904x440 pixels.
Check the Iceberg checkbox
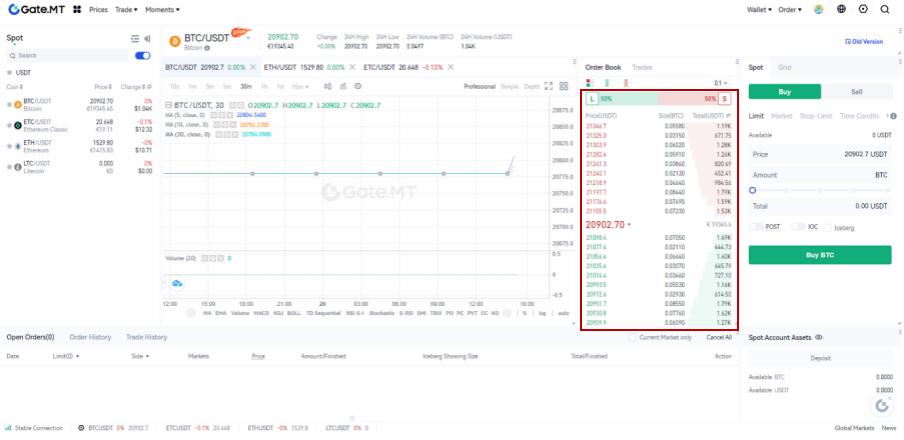pyautogui.click(x=827, y=227)
